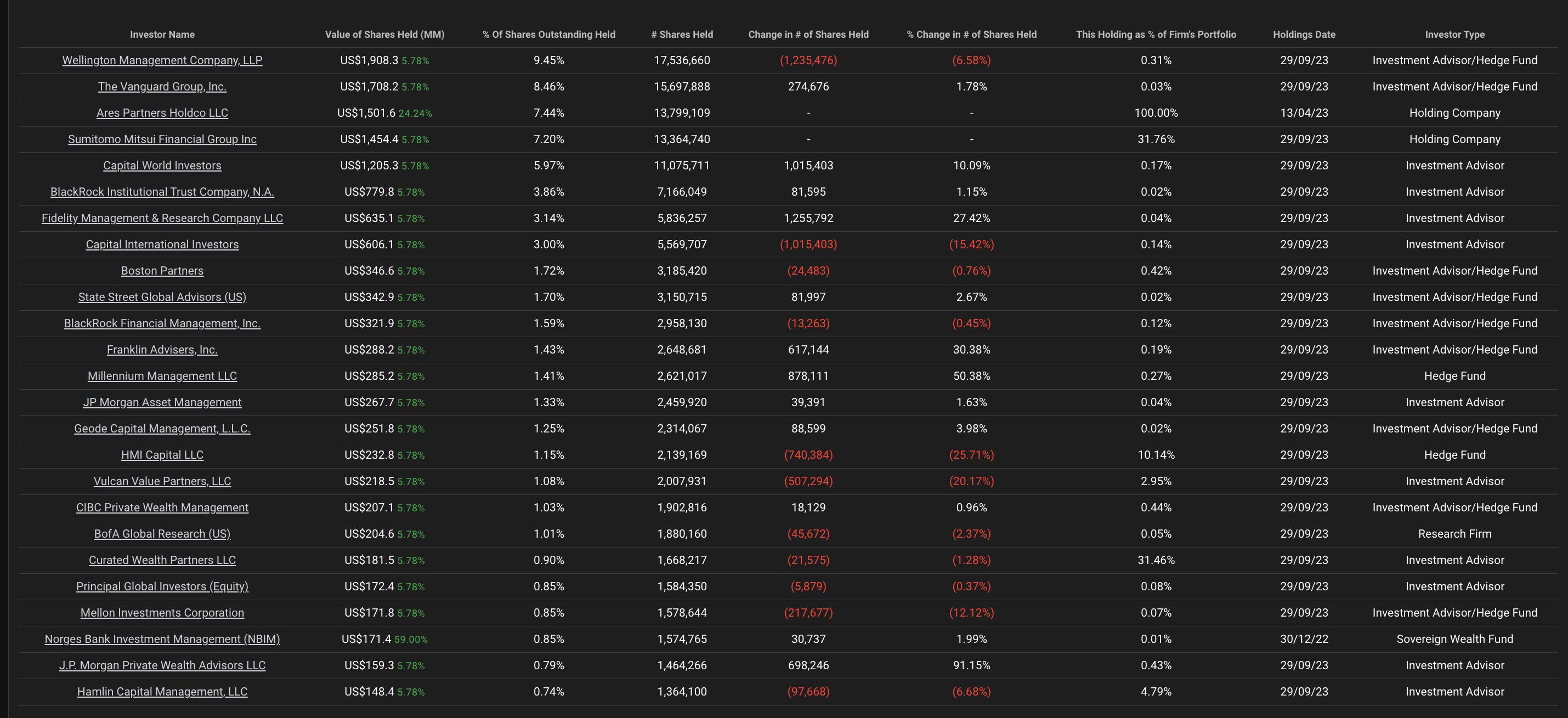
Task: Select the 100.00% portfolio holding cell
Action: tap(1156, 112)
